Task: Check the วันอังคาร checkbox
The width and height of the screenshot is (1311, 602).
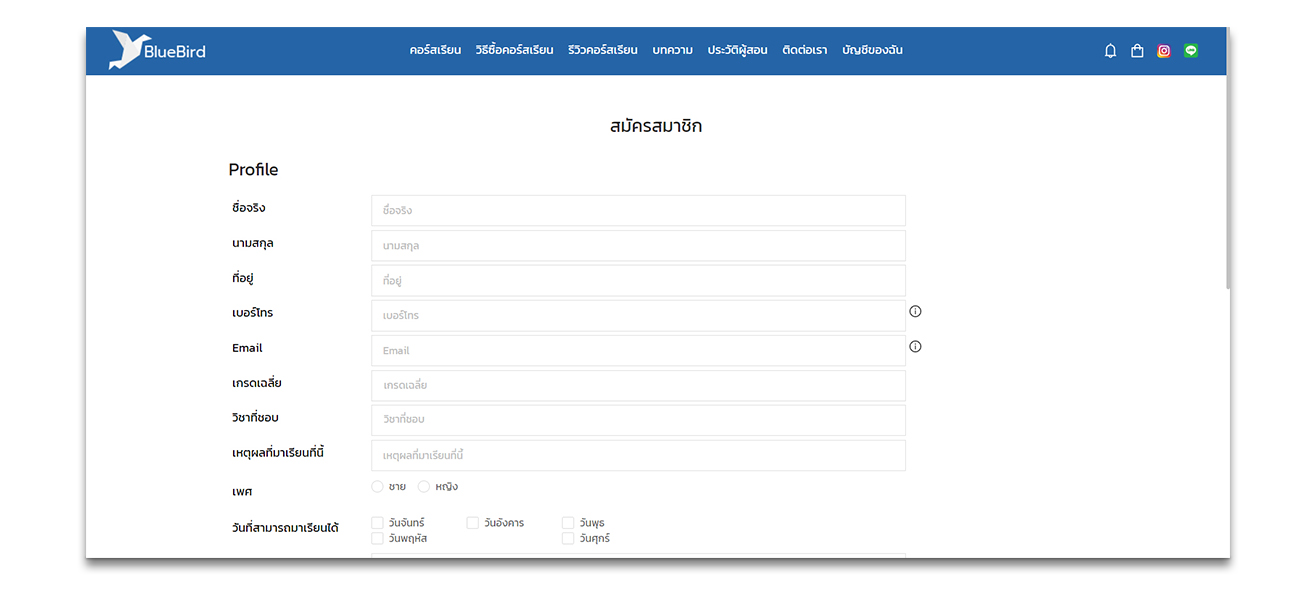Action: coord(473,523)
